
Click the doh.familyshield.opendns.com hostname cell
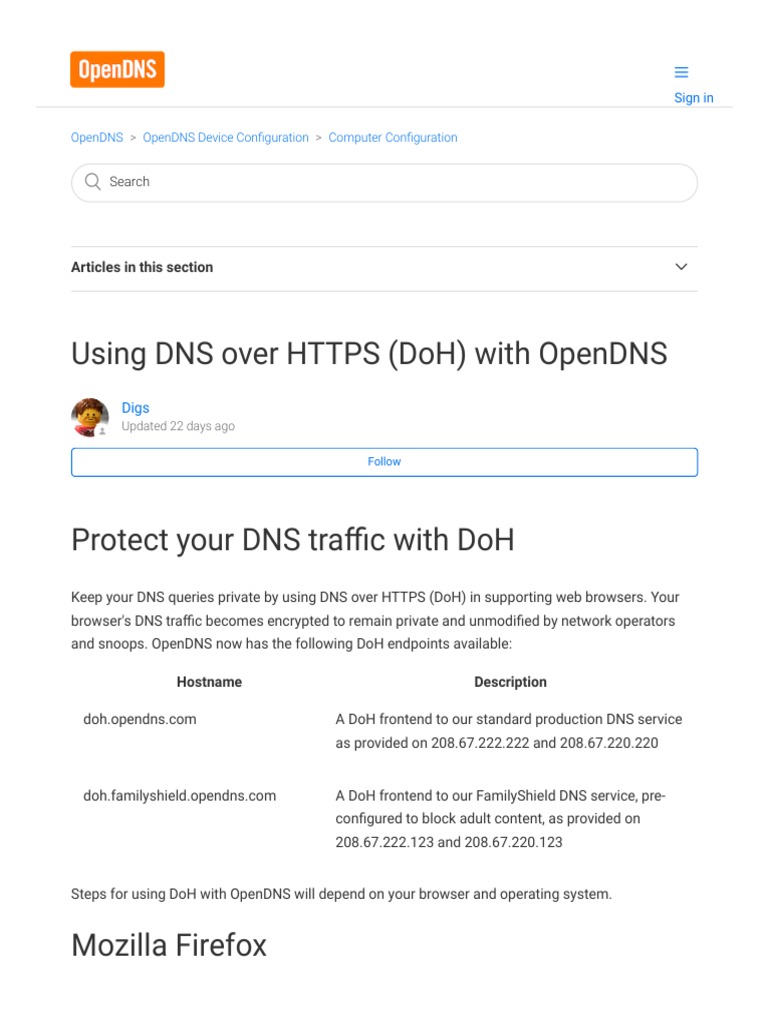(x=180, y=796)
